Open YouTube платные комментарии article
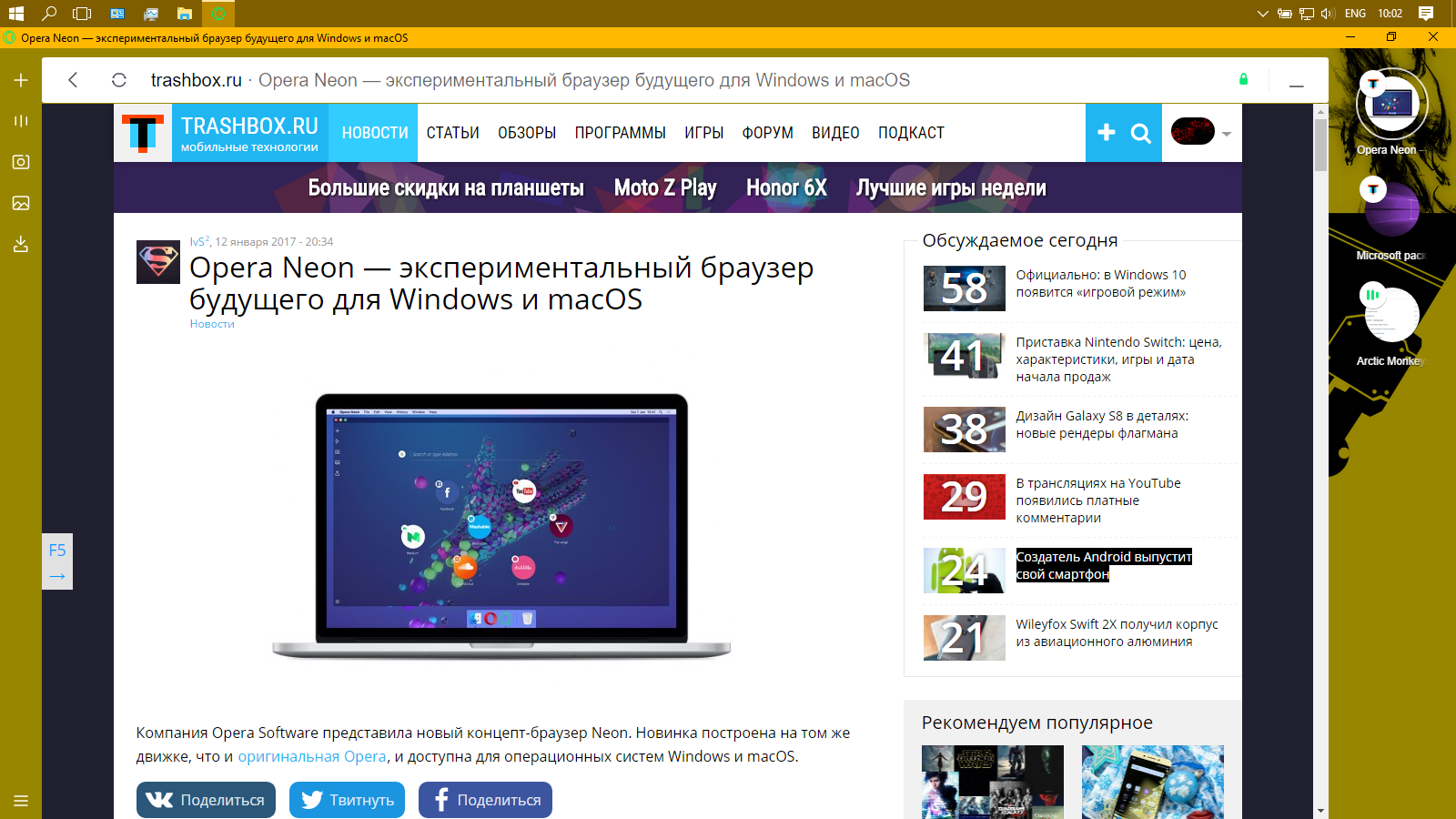Image resolution: width=1456 pixels, height=819 pixels. coord(1098,500)
